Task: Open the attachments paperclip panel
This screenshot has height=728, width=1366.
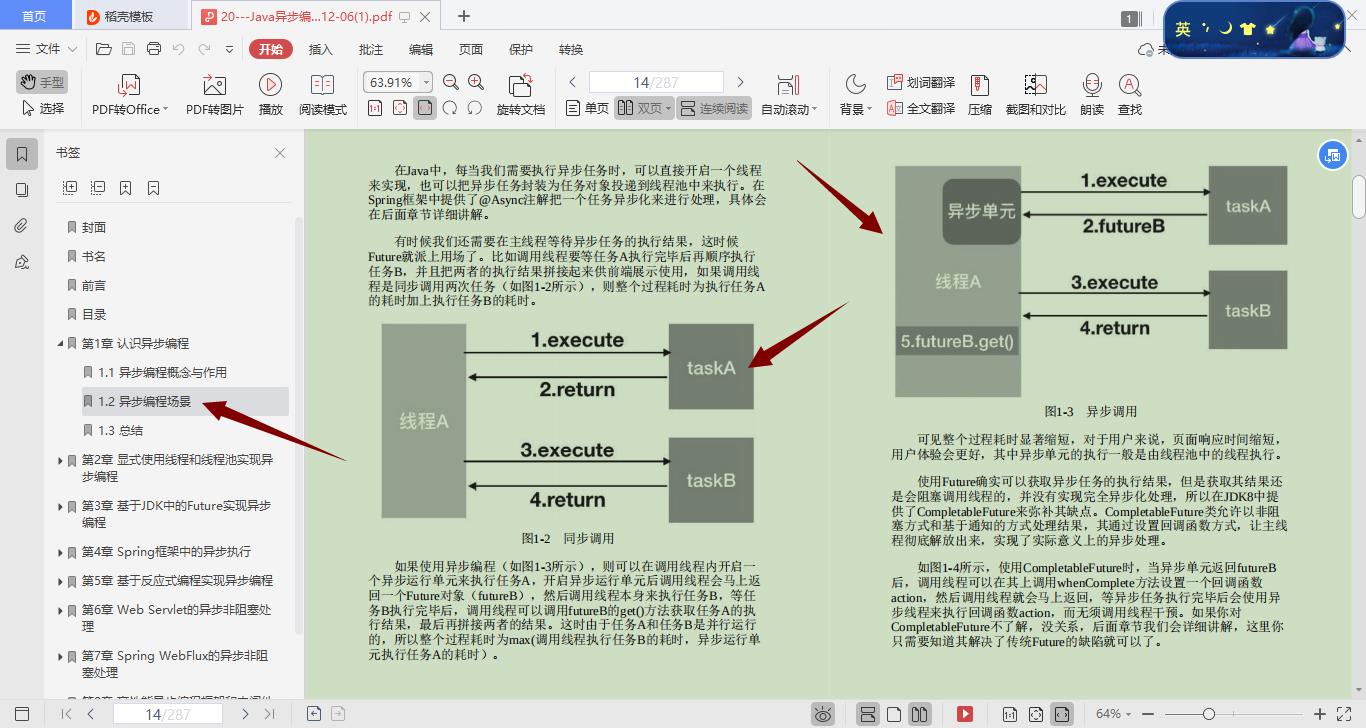Action: point(21,226)
